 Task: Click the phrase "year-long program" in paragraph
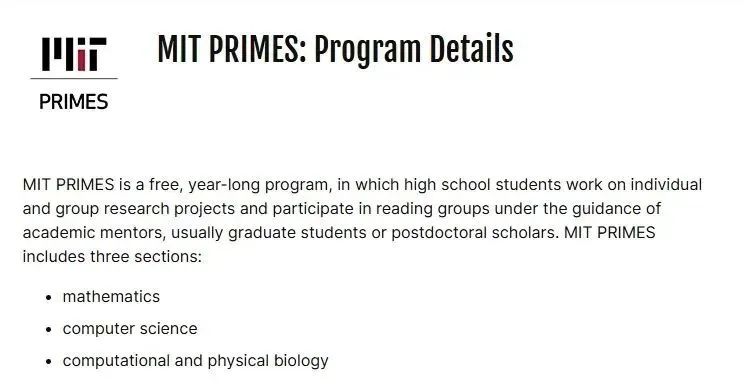tap(259, 185)
